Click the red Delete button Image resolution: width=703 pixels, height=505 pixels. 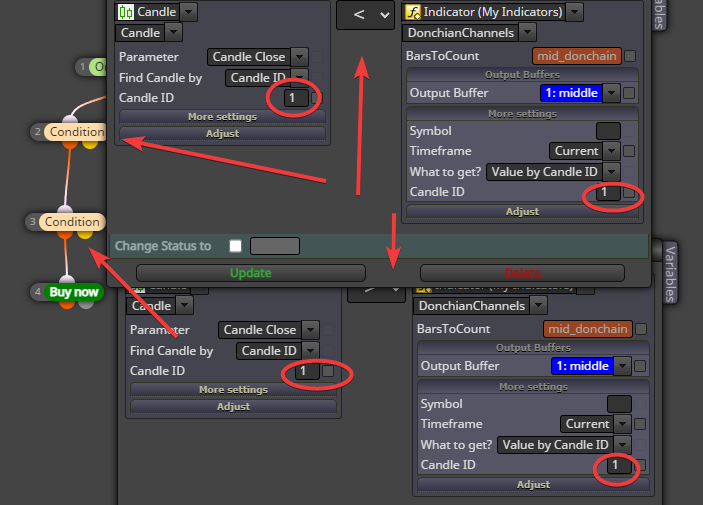pos(522,273)
